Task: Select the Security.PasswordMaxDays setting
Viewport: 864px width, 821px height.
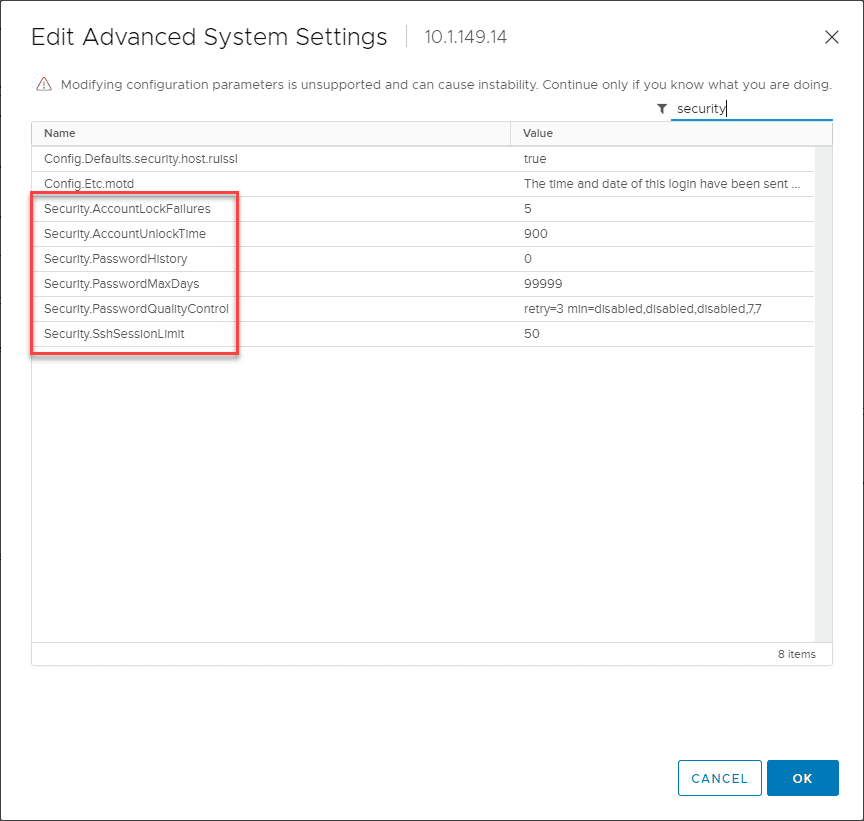Action: pos(121,284)
